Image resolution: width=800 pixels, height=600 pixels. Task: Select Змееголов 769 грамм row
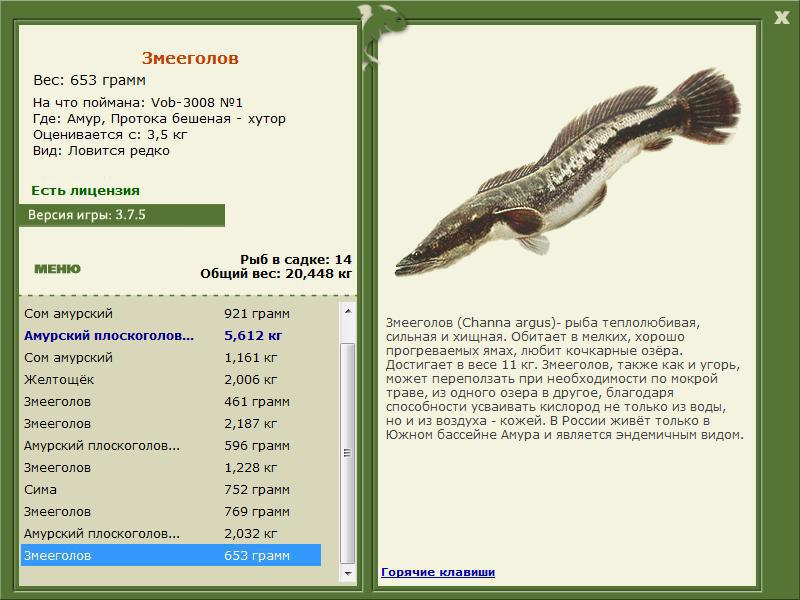coord(171,511)
